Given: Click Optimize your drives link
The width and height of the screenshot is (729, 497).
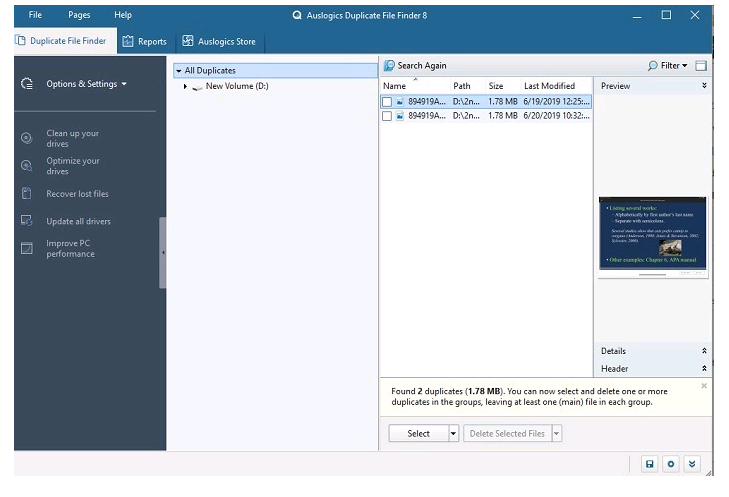Looking at the screenshot, I should (x=73, y=166).
